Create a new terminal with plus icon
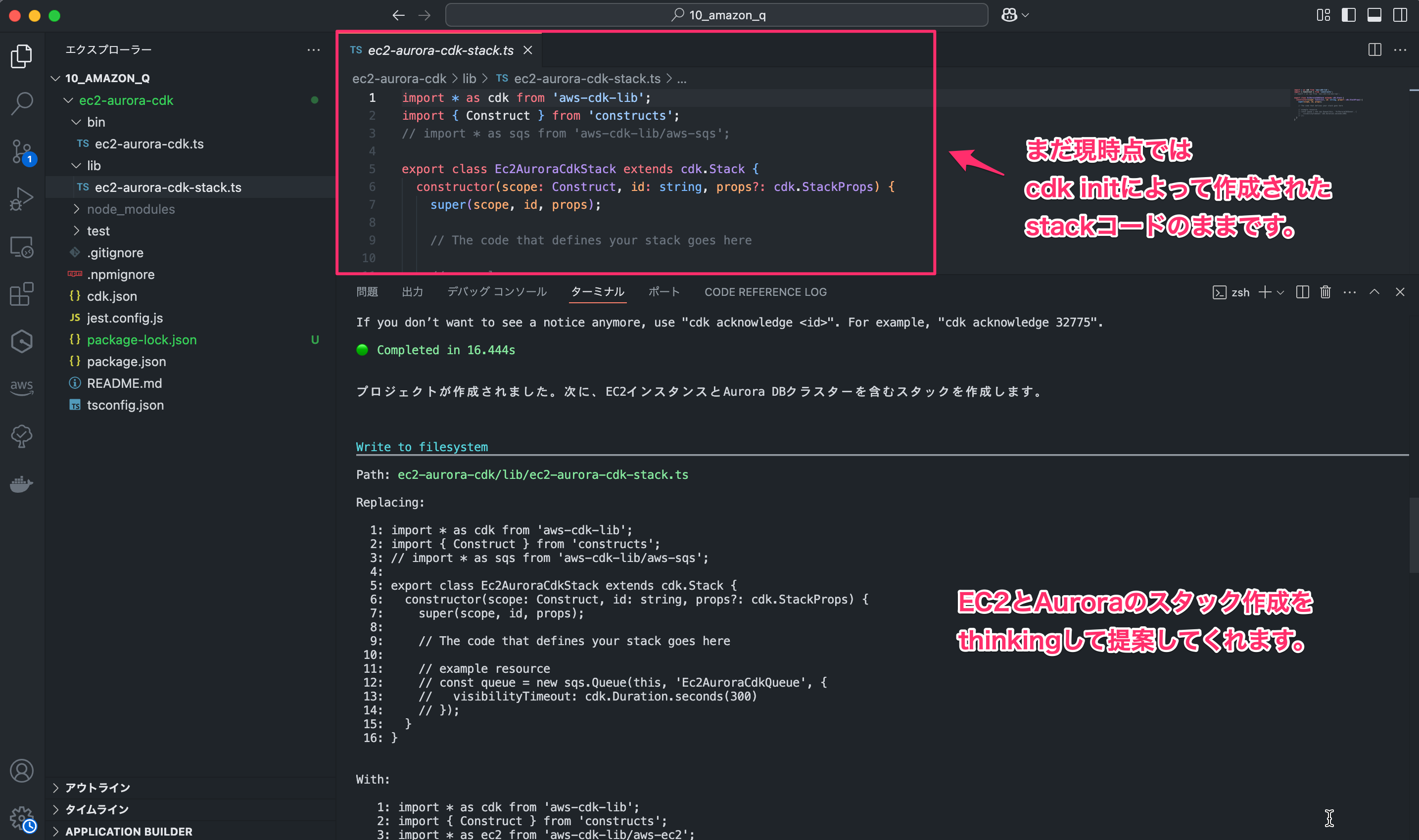Image resolution: width=1419 pixels, height=840 pixels. (1265, 292)
